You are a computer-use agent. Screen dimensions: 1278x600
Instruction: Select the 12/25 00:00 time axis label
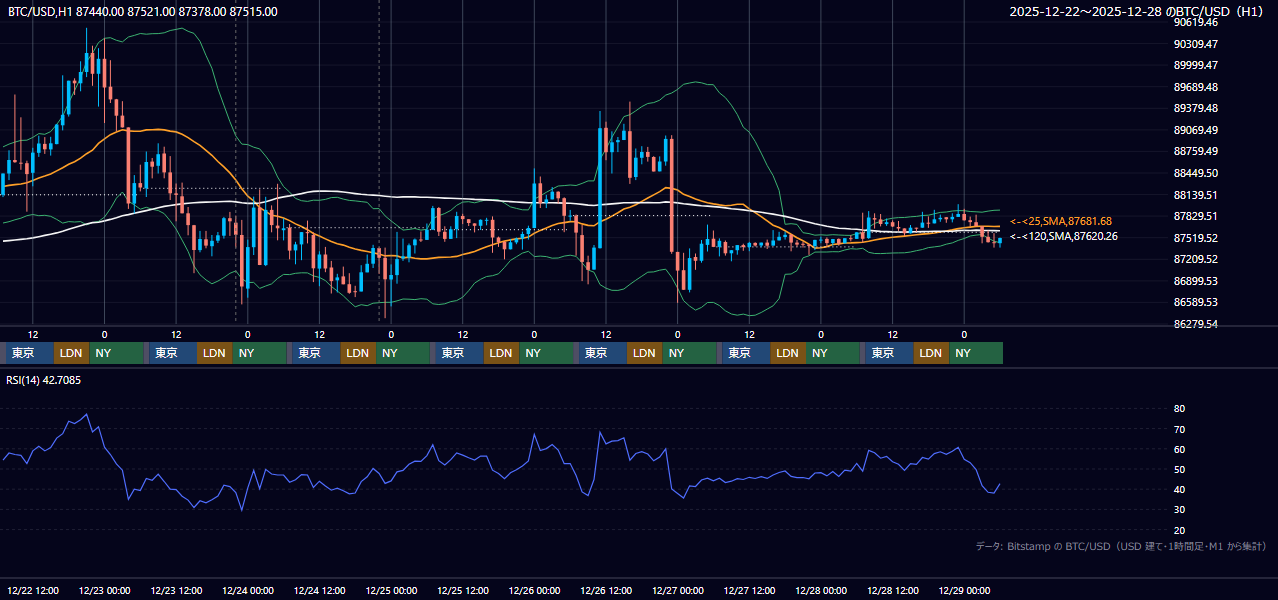click(x=392, y=591)
